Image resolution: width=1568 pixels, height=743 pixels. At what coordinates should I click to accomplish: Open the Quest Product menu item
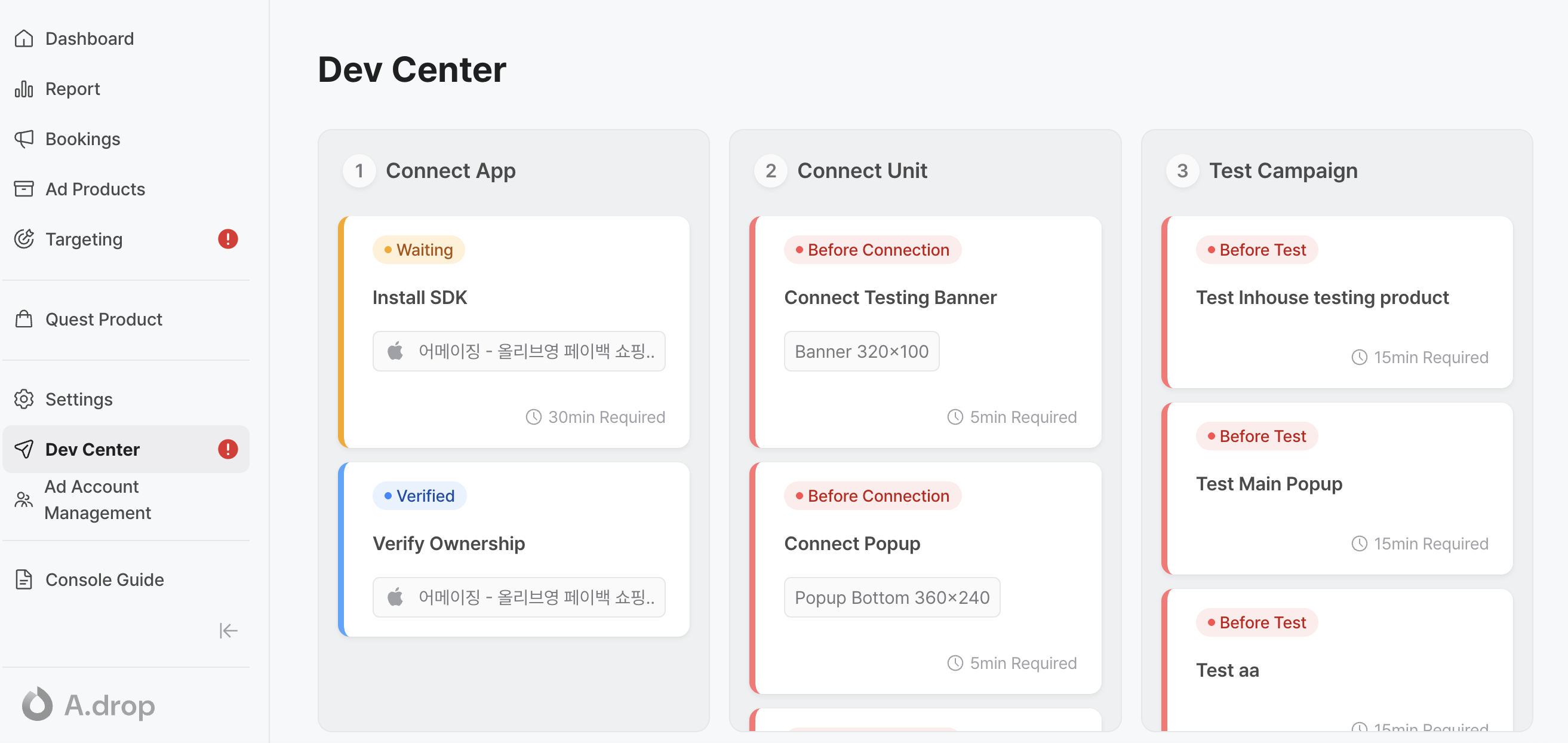click(103, 319)
